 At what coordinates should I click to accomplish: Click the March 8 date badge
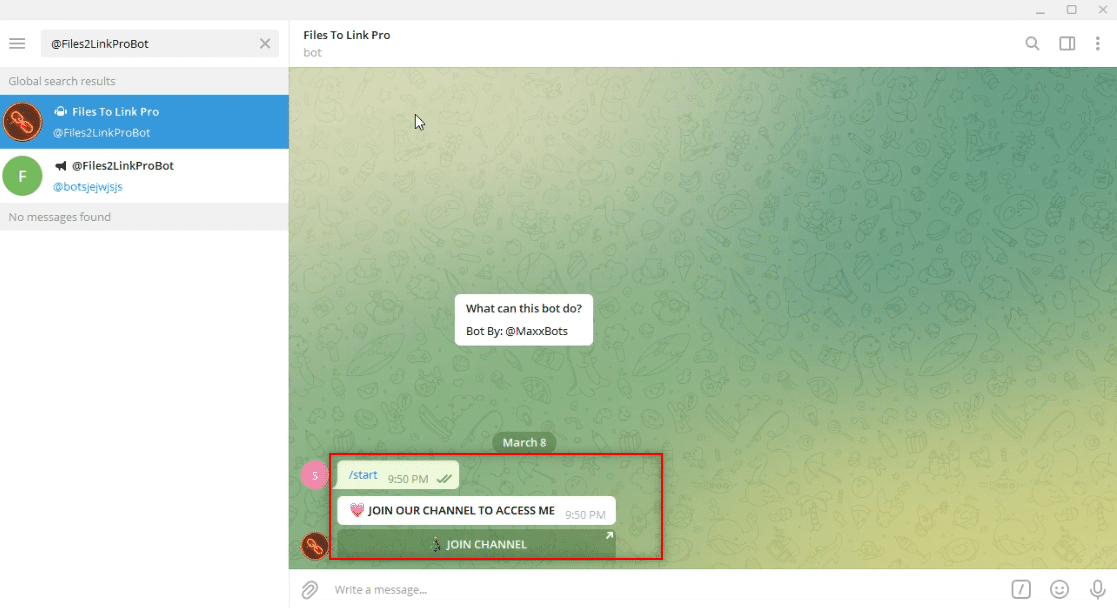524,442
